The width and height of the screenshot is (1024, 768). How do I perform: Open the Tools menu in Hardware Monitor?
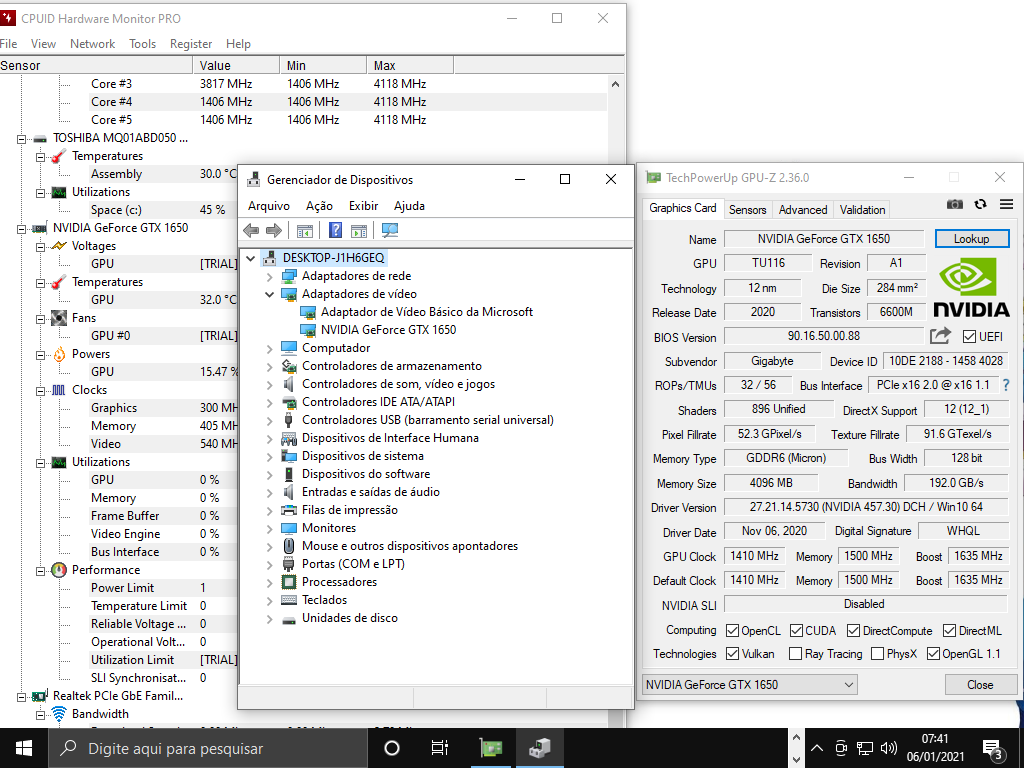tap(142, 44)
